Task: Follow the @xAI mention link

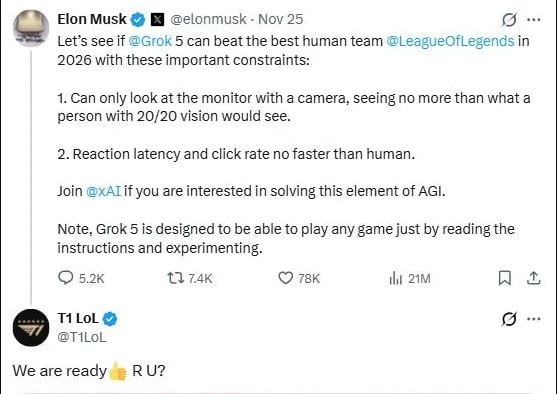Action: 103,191
